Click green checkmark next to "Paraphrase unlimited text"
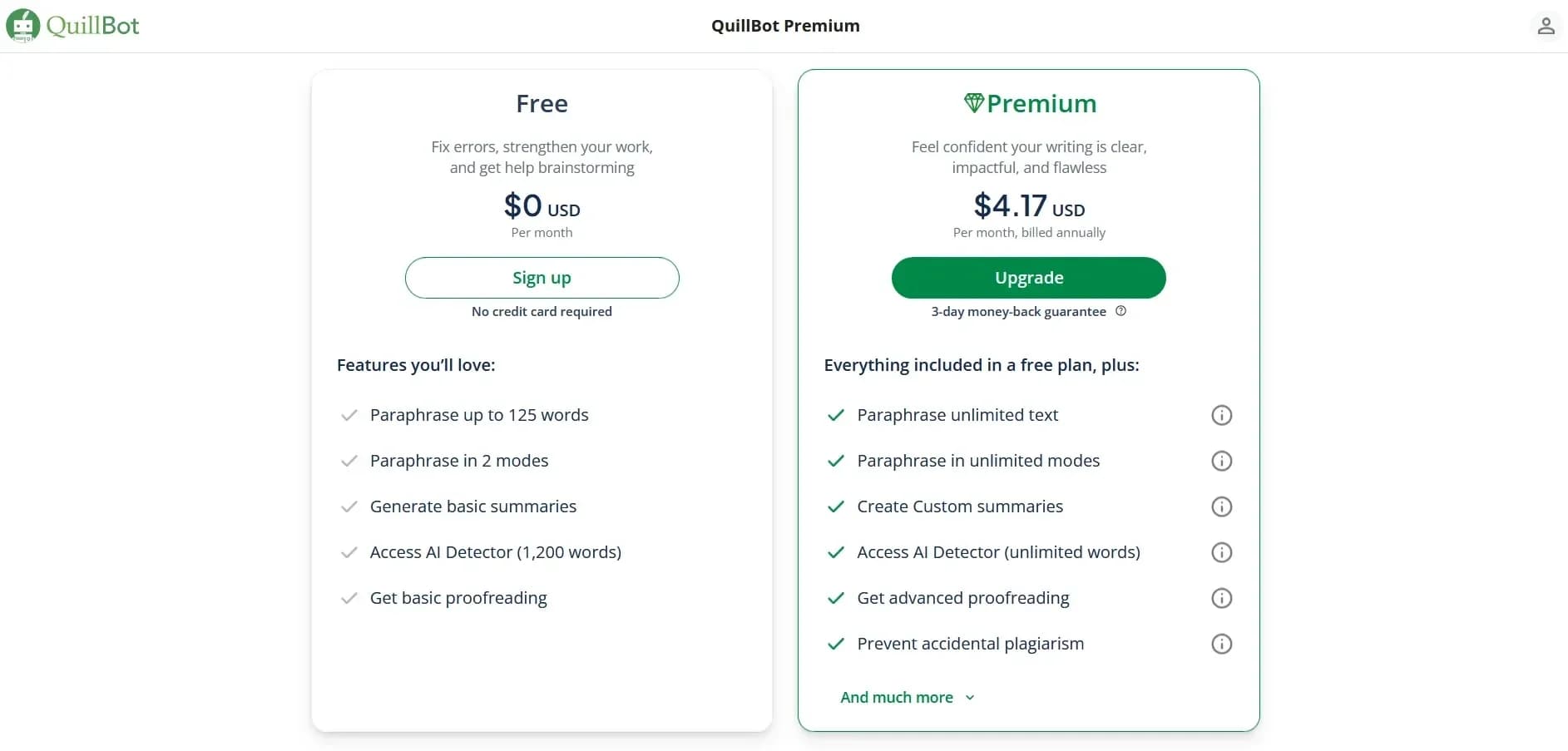 [x=835, y=416]
